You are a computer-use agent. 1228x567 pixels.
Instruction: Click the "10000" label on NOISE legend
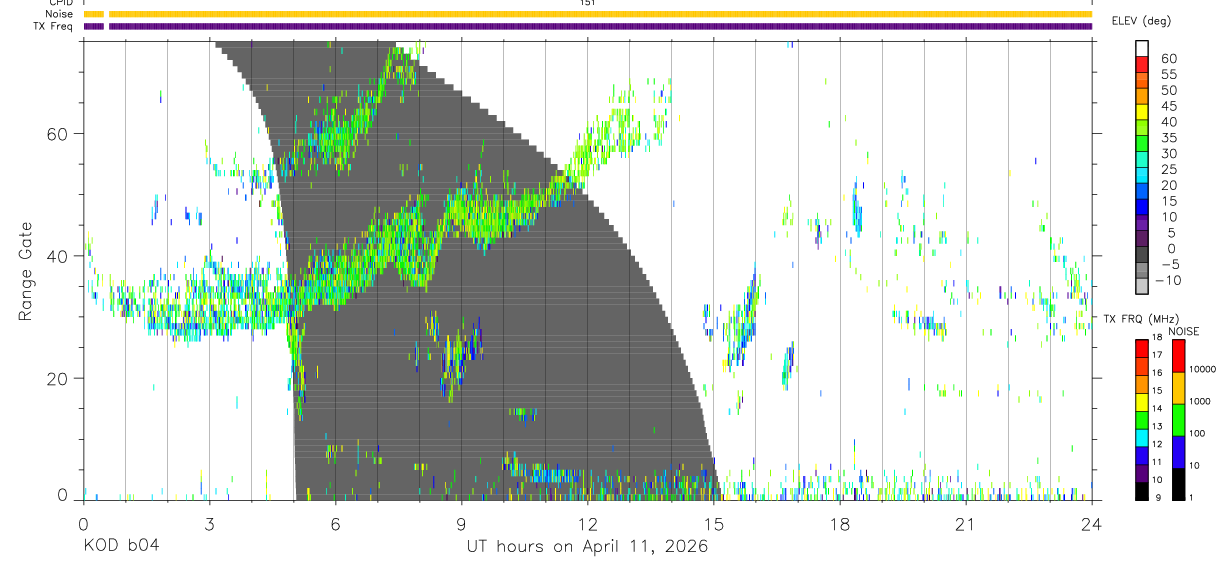click(1201, 371)
